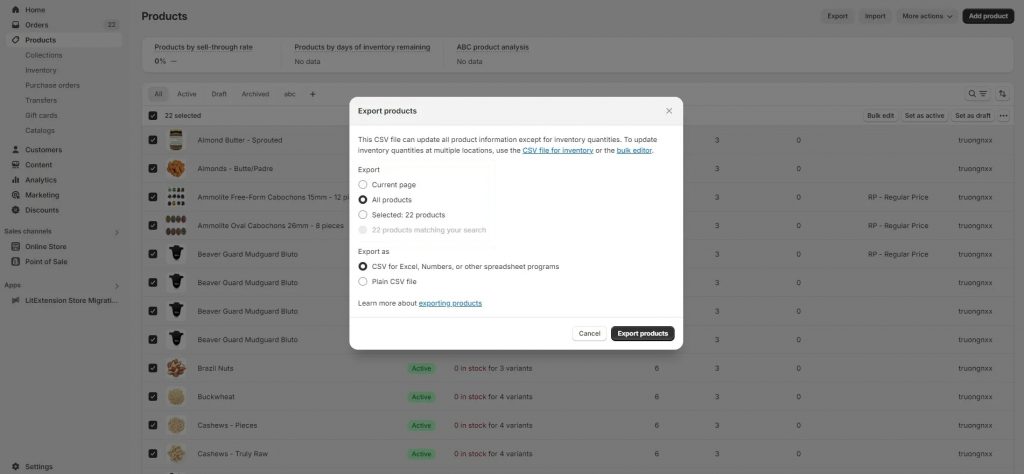Screen dimensions: 1024x474
Task: Click the Export products confirm button
Action: click(643, 334)
